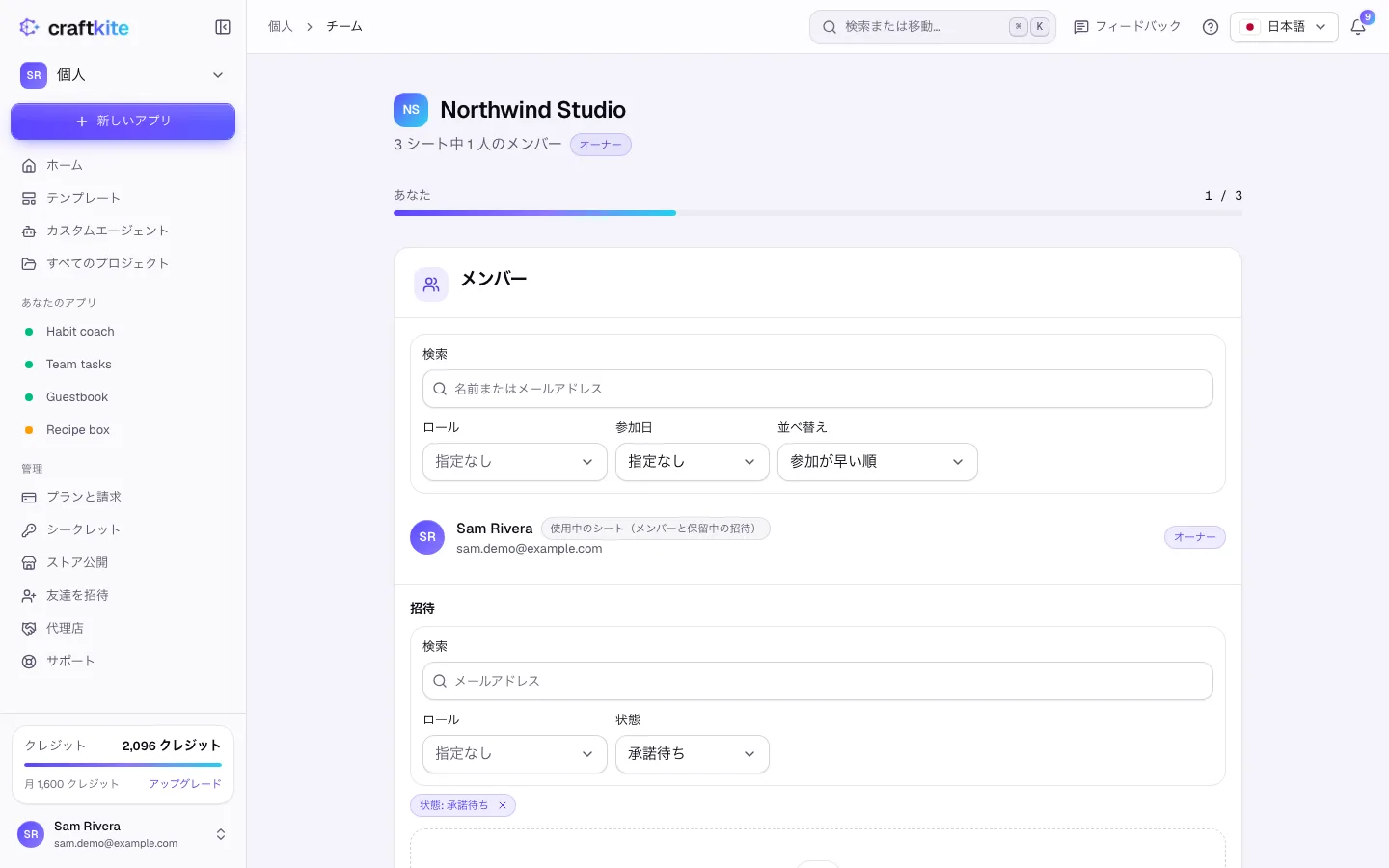The image size is (1389, 868).
Task: Collapse the sidebar panel icon
Action: (223, 27)
